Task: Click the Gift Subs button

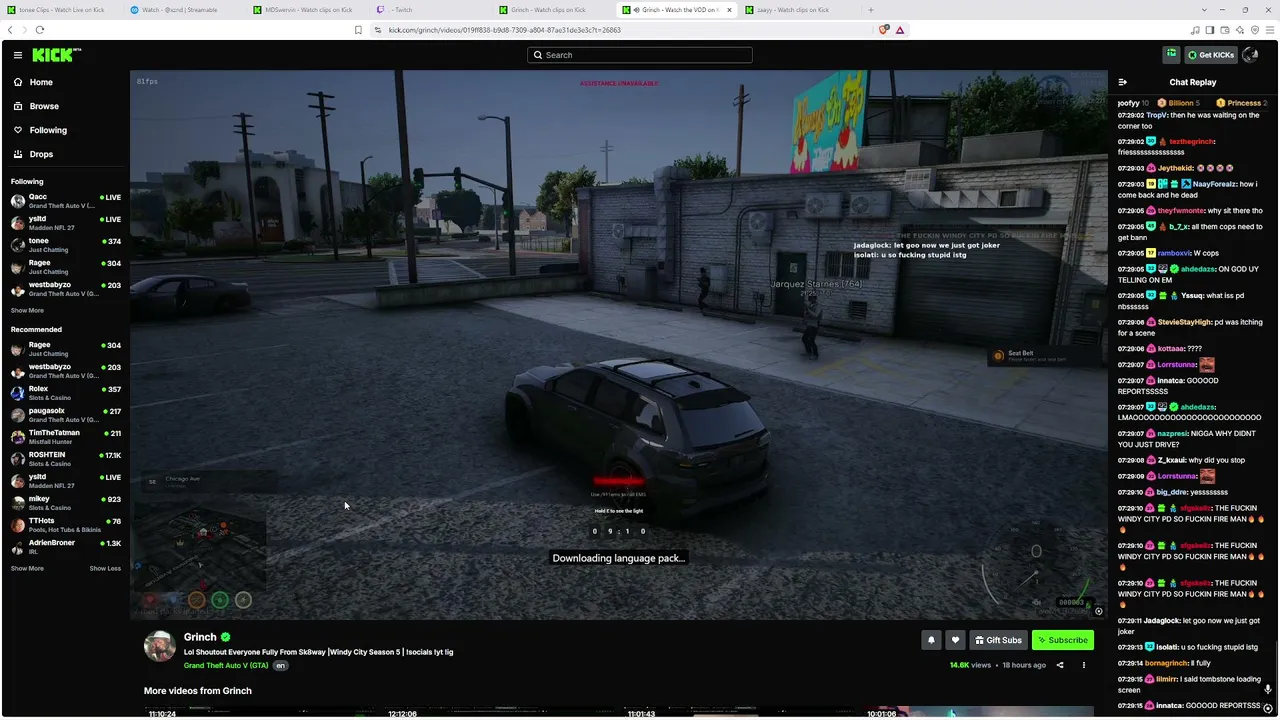Action: point(998,640)
